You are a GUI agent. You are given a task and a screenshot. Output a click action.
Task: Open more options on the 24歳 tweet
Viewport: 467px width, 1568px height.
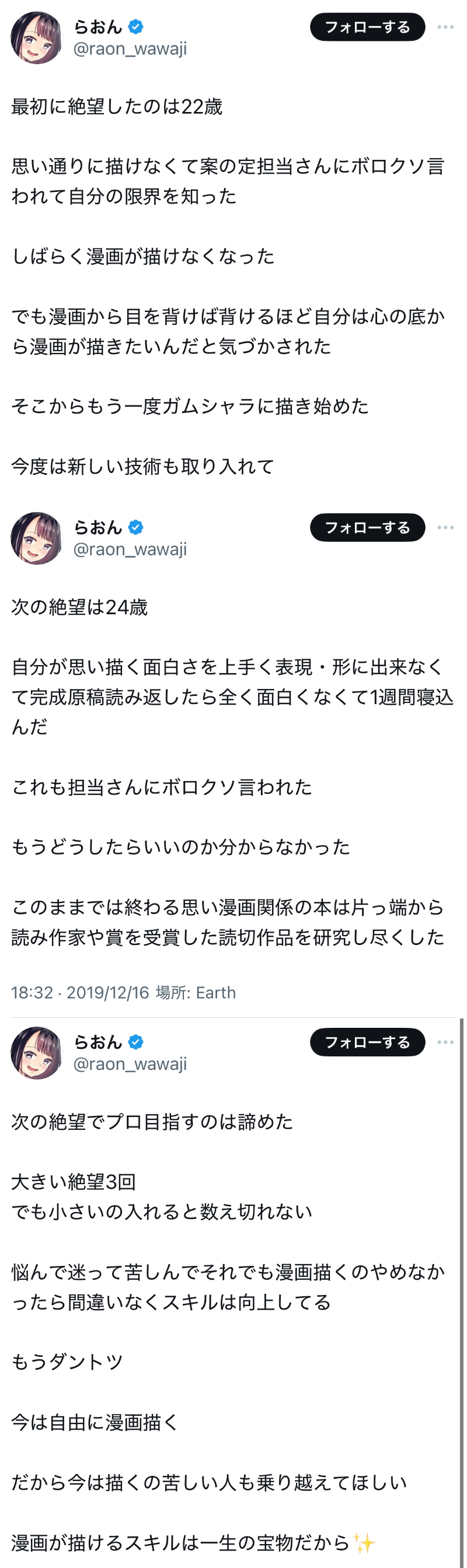tap(445, 527)
